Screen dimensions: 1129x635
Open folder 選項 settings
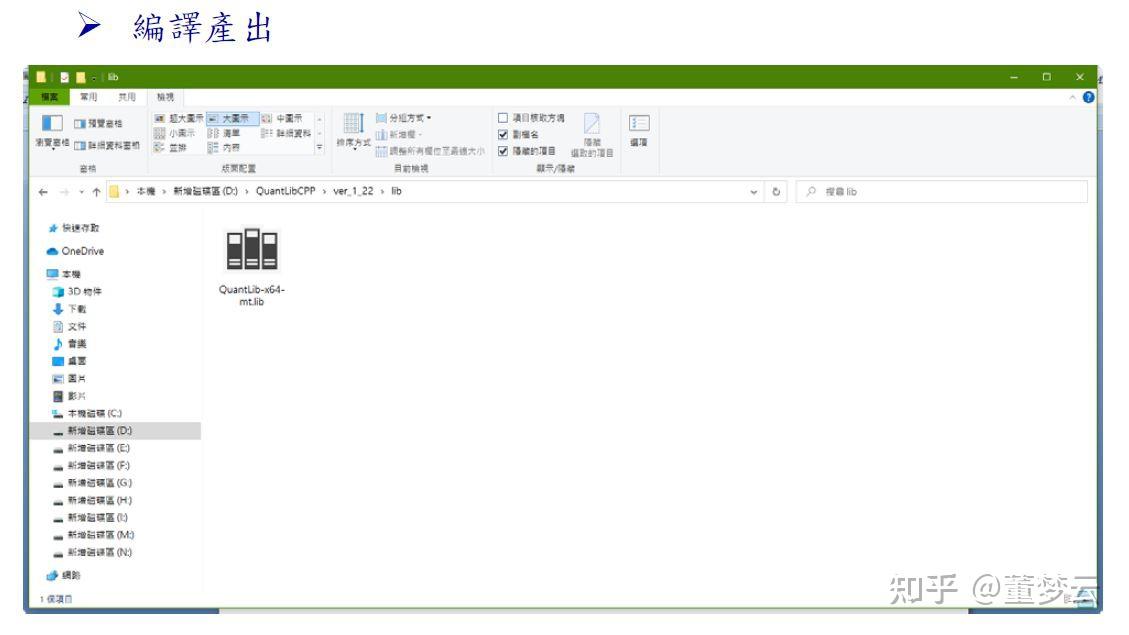pyautogui.click(x=637, y=130)
